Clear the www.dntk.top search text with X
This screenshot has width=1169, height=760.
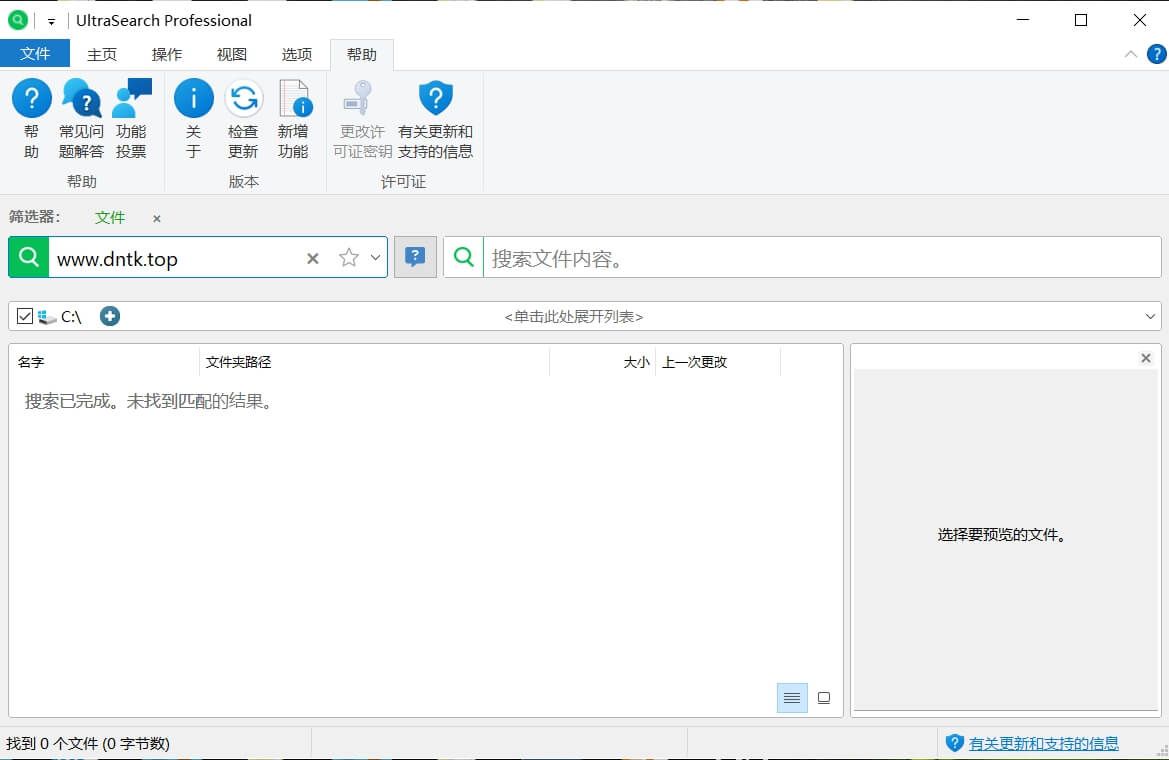click(x=313, y=258)
